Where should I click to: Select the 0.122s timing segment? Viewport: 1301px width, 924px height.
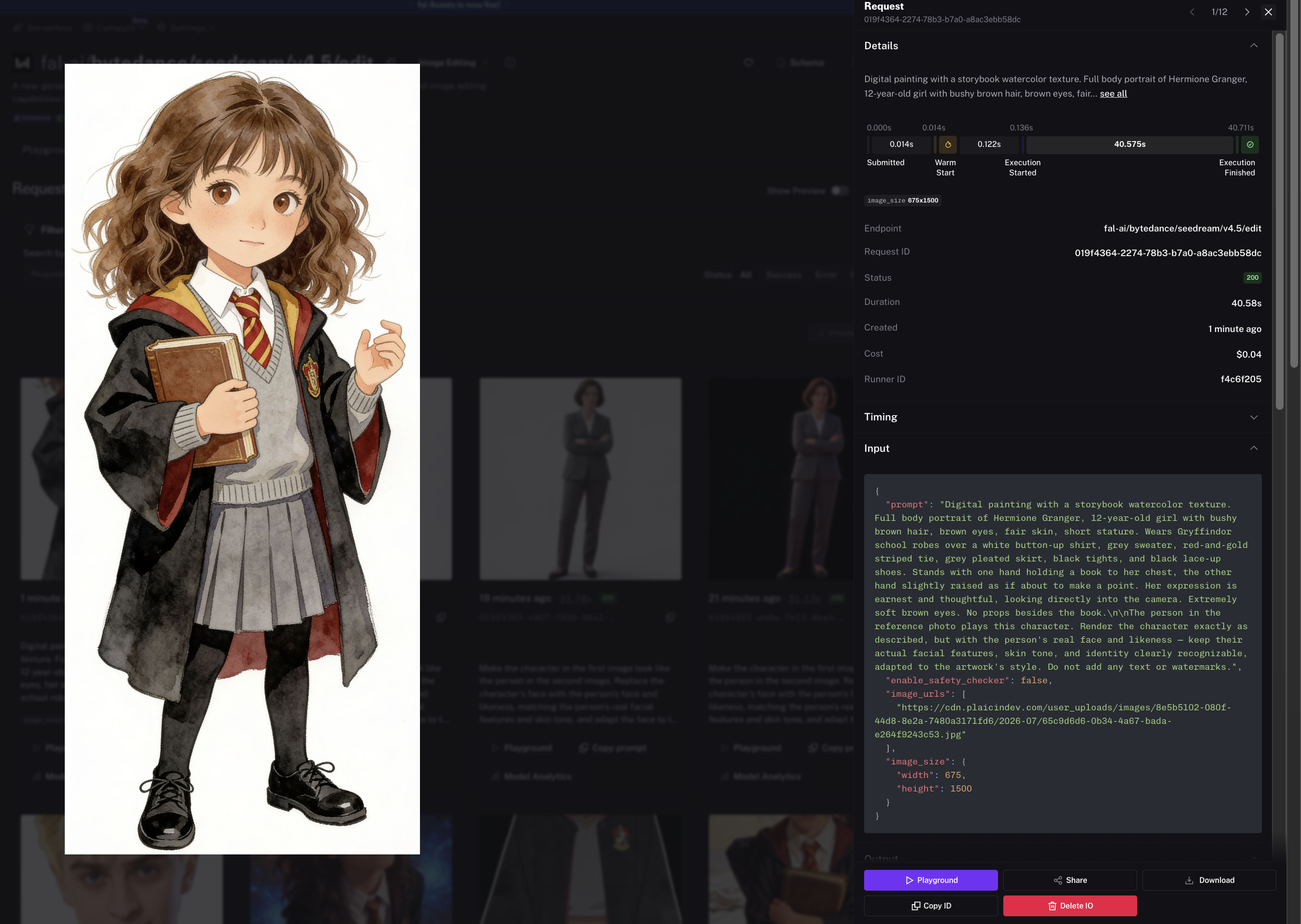coord(989,144)
